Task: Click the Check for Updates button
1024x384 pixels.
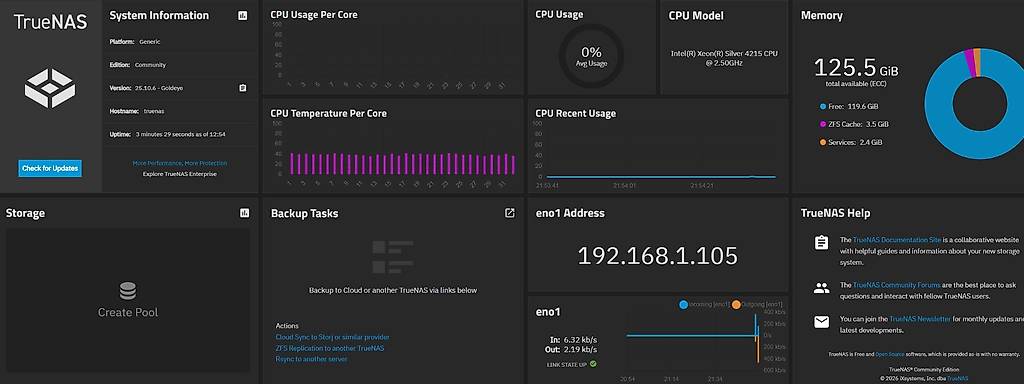Action: (x=50, y=168)
